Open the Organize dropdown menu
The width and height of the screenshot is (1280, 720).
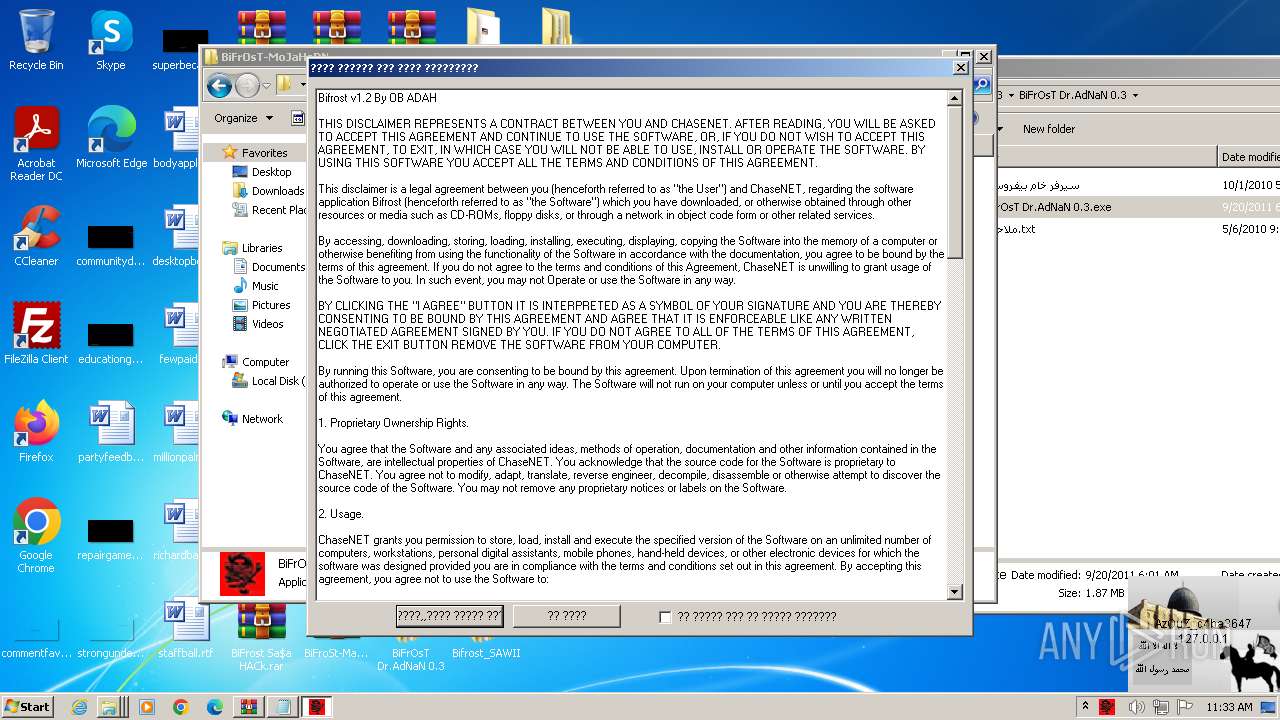click(243, 118)
